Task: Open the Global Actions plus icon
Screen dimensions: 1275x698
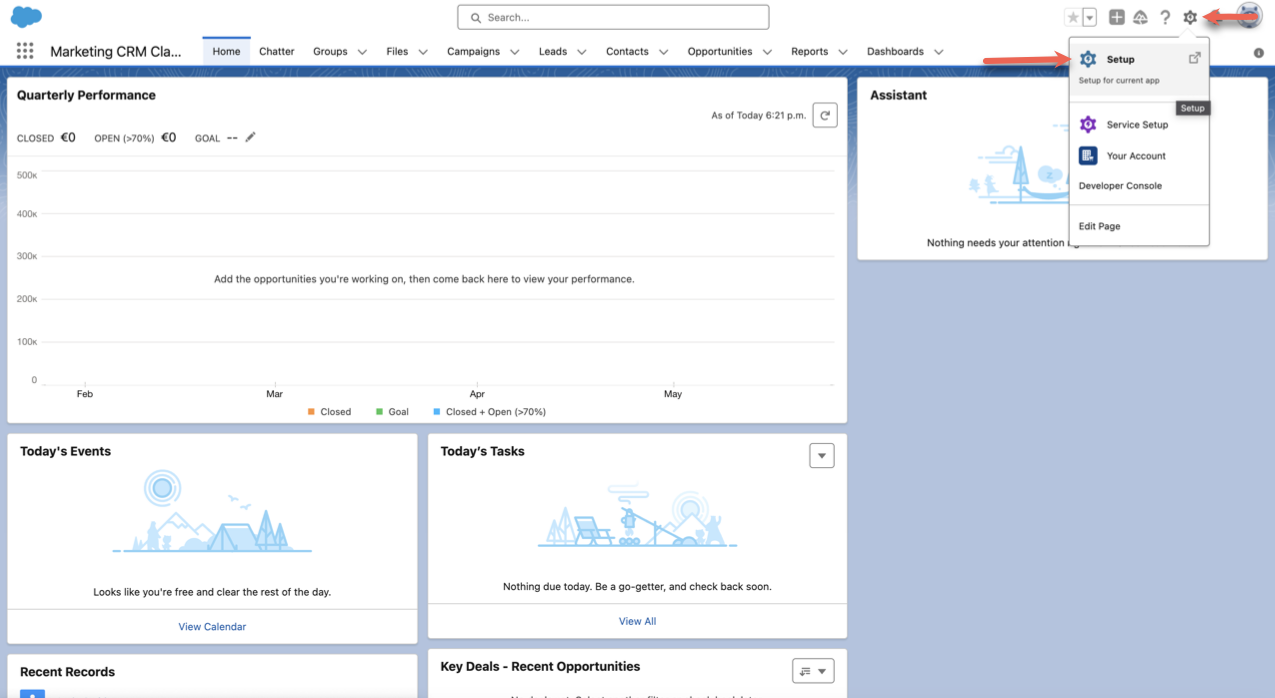Action: 1117,17
